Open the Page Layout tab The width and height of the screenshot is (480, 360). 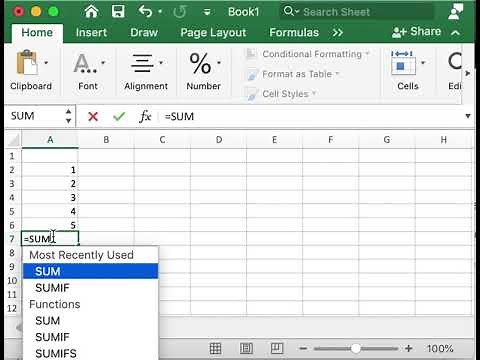(x=213, y=32)
